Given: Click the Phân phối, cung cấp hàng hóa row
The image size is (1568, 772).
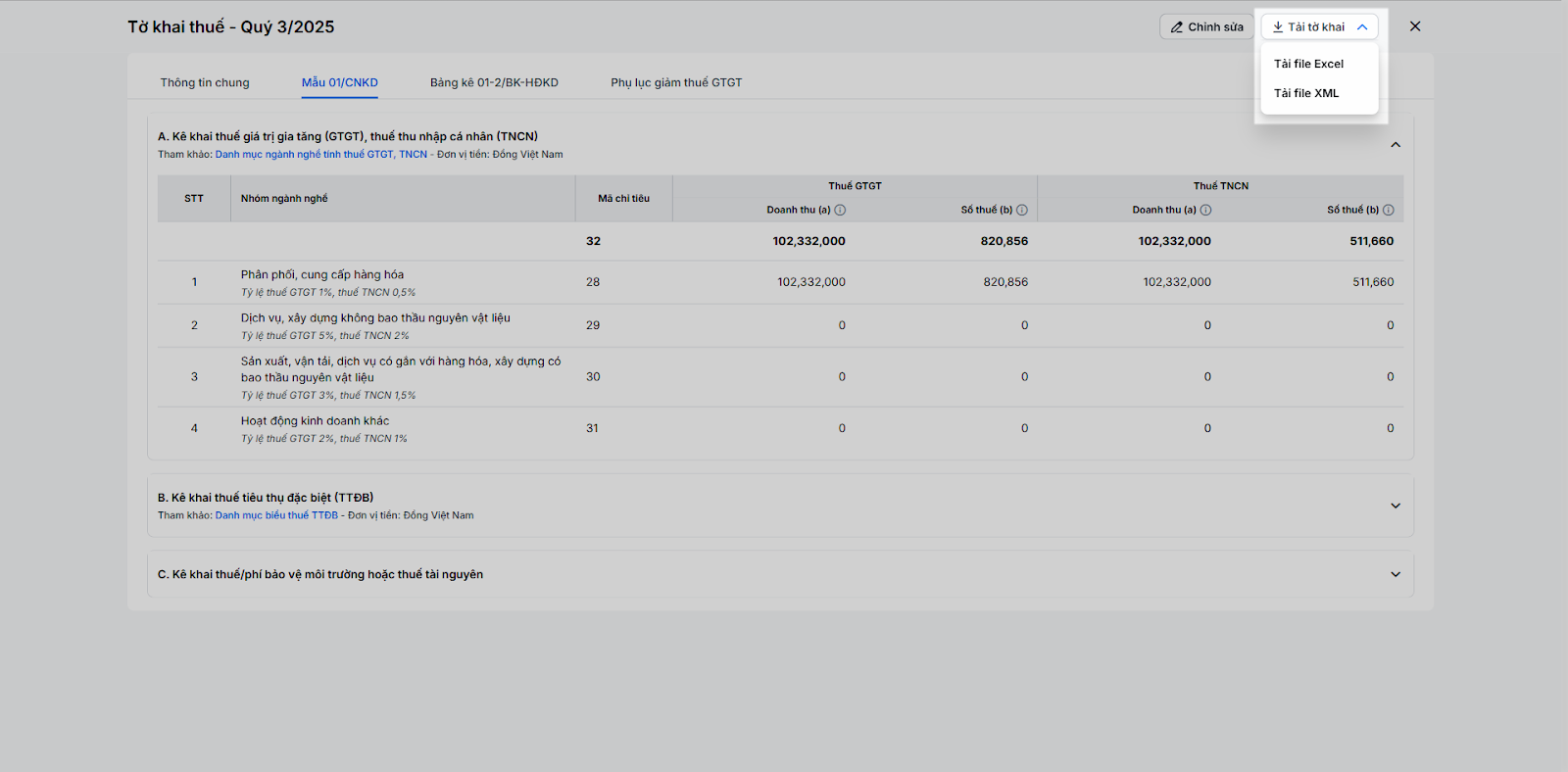Looking at the screenshot, I should [x=322, y=275].
